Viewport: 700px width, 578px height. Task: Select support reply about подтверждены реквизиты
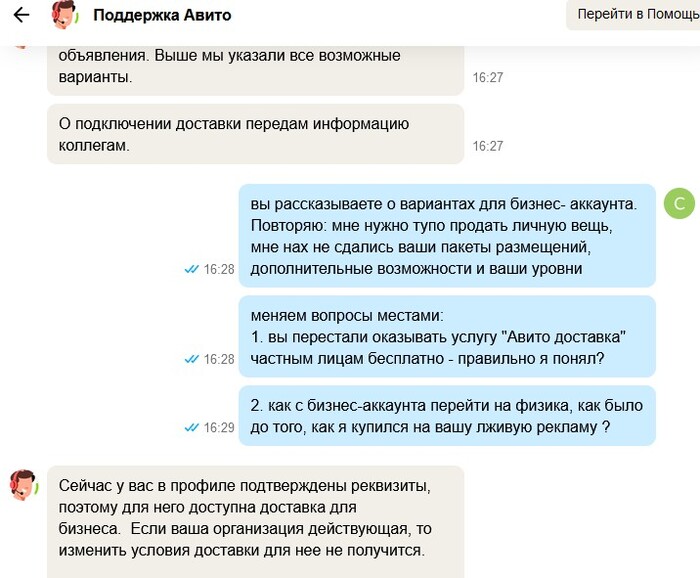point(255,522)
